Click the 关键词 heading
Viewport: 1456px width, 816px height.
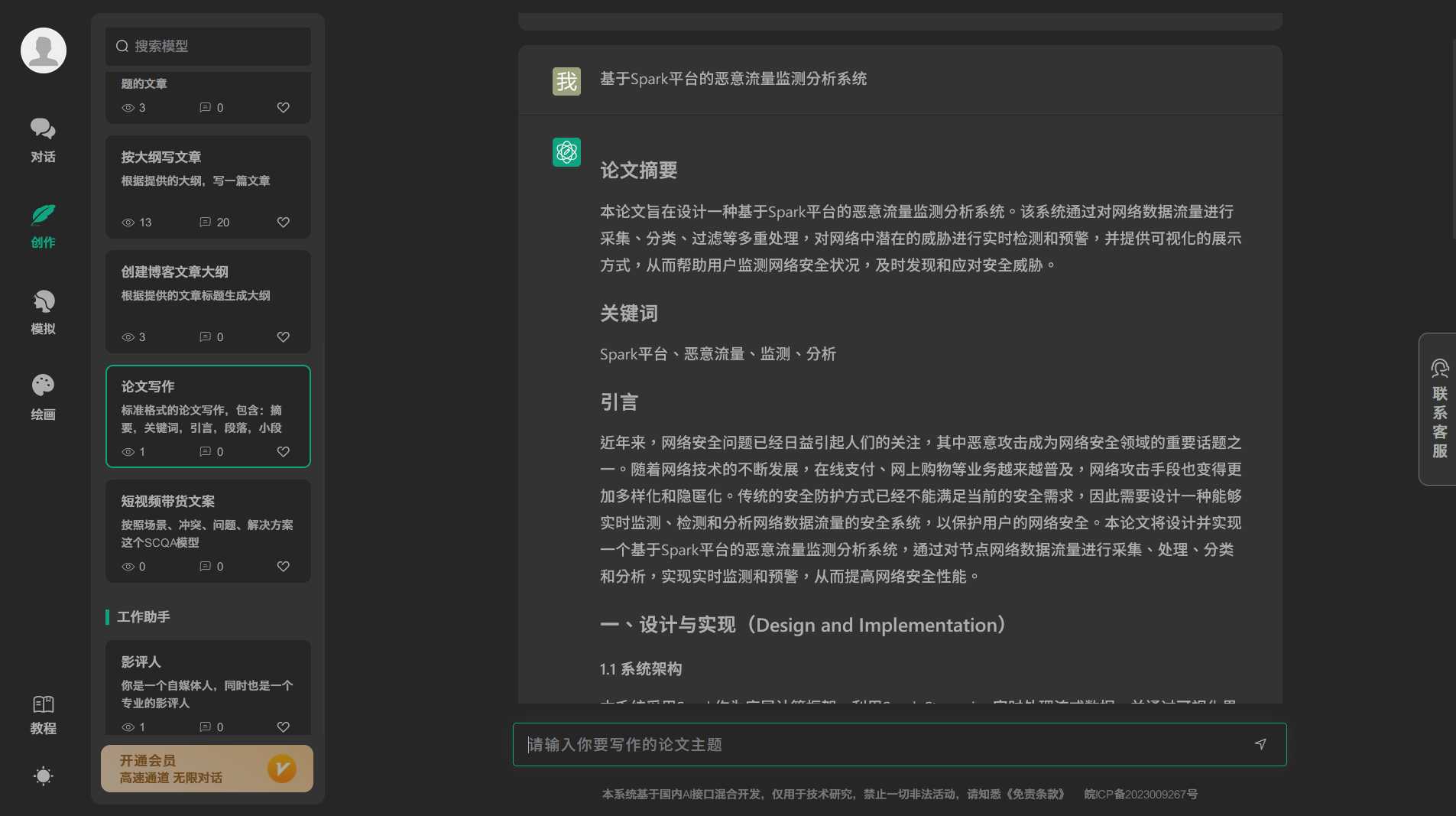pos(628,313)
